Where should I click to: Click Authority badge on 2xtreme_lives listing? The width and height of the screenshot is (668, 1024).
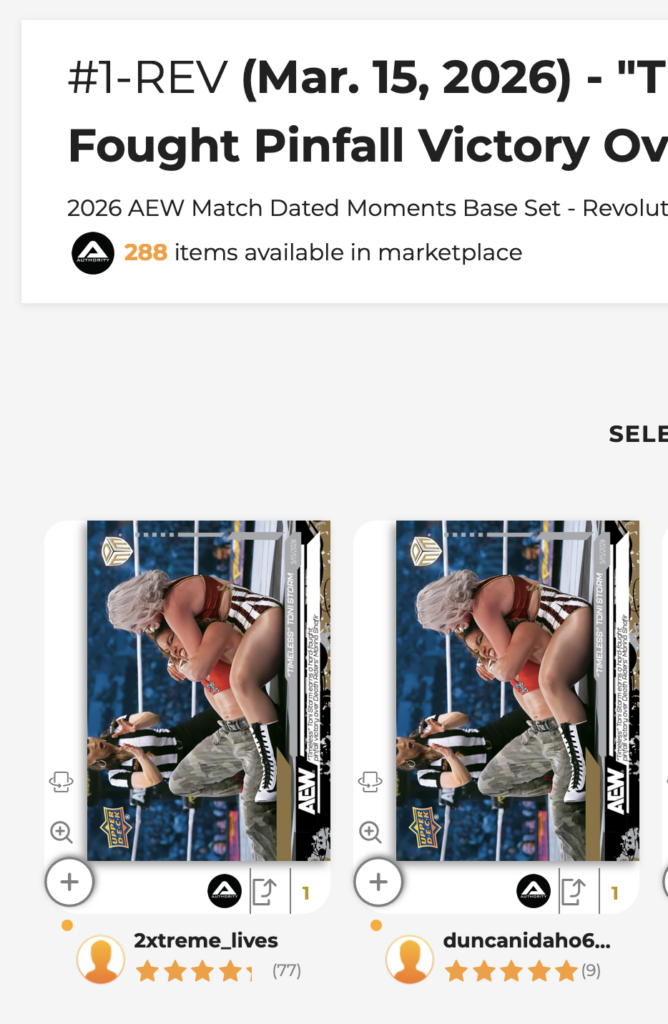pyautogui.click(x=225, y=891)
